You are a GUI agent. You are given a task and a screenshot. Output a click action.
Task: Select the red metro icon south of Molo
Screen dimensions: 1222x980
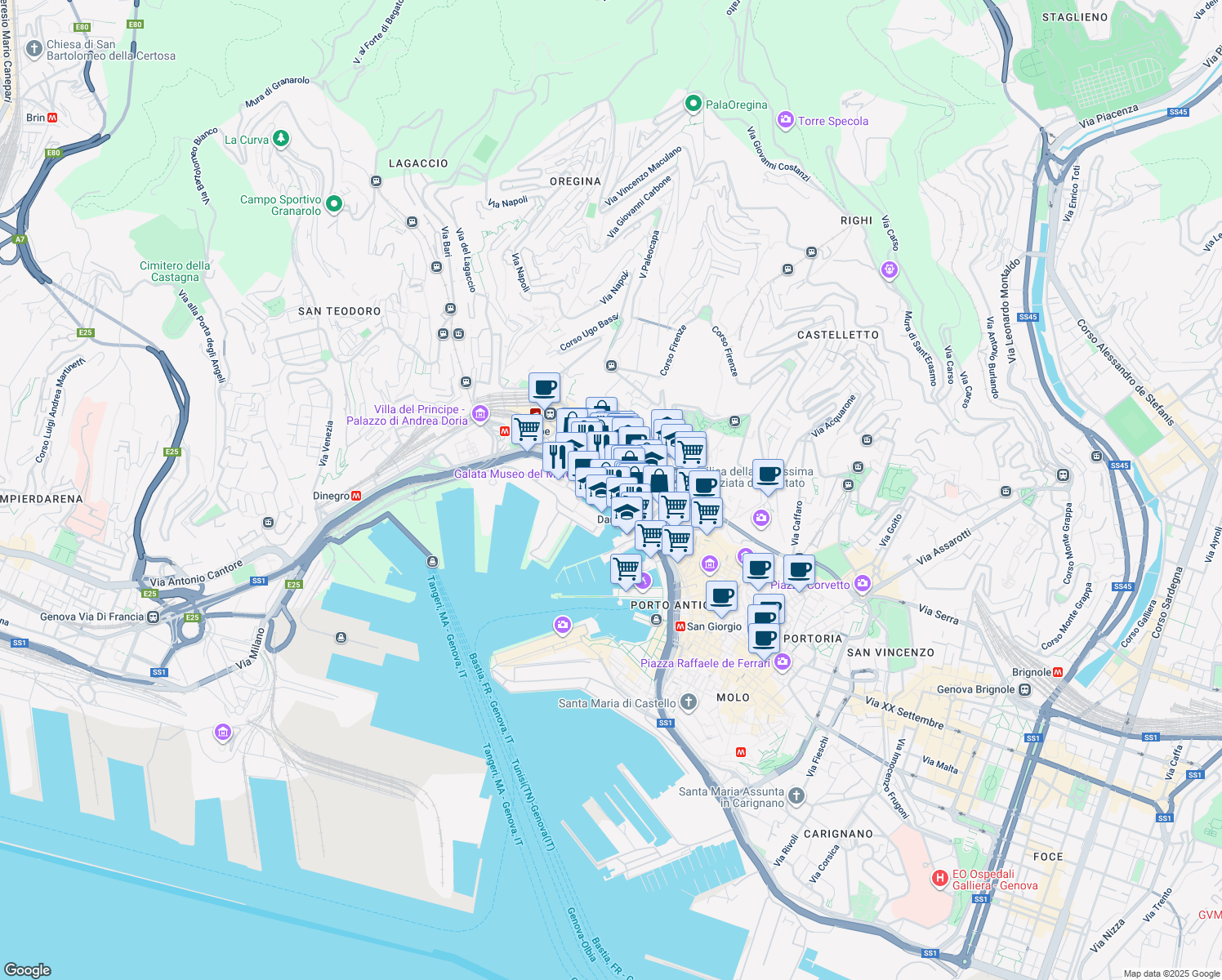pyautogui.click(x=741, y=752)
